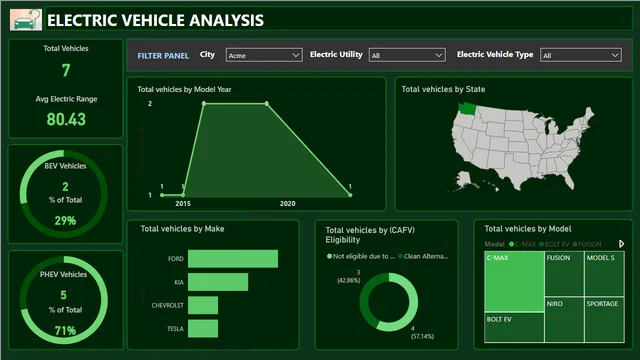The height and width of the screenshot is (360, 640).
Task: Click the FUSION treemap tile
Action: [x=564, y=274]
